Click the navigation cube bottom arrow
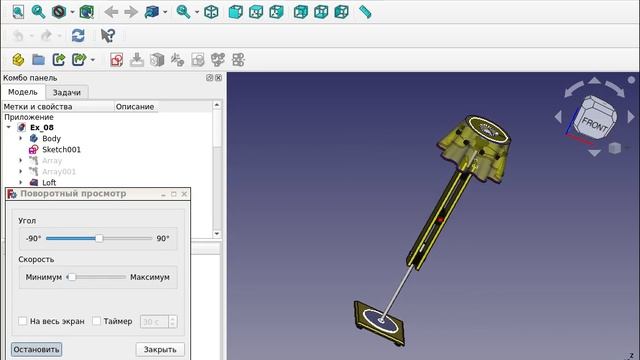This screenshot has height=360, width=640. click(594, 153)
